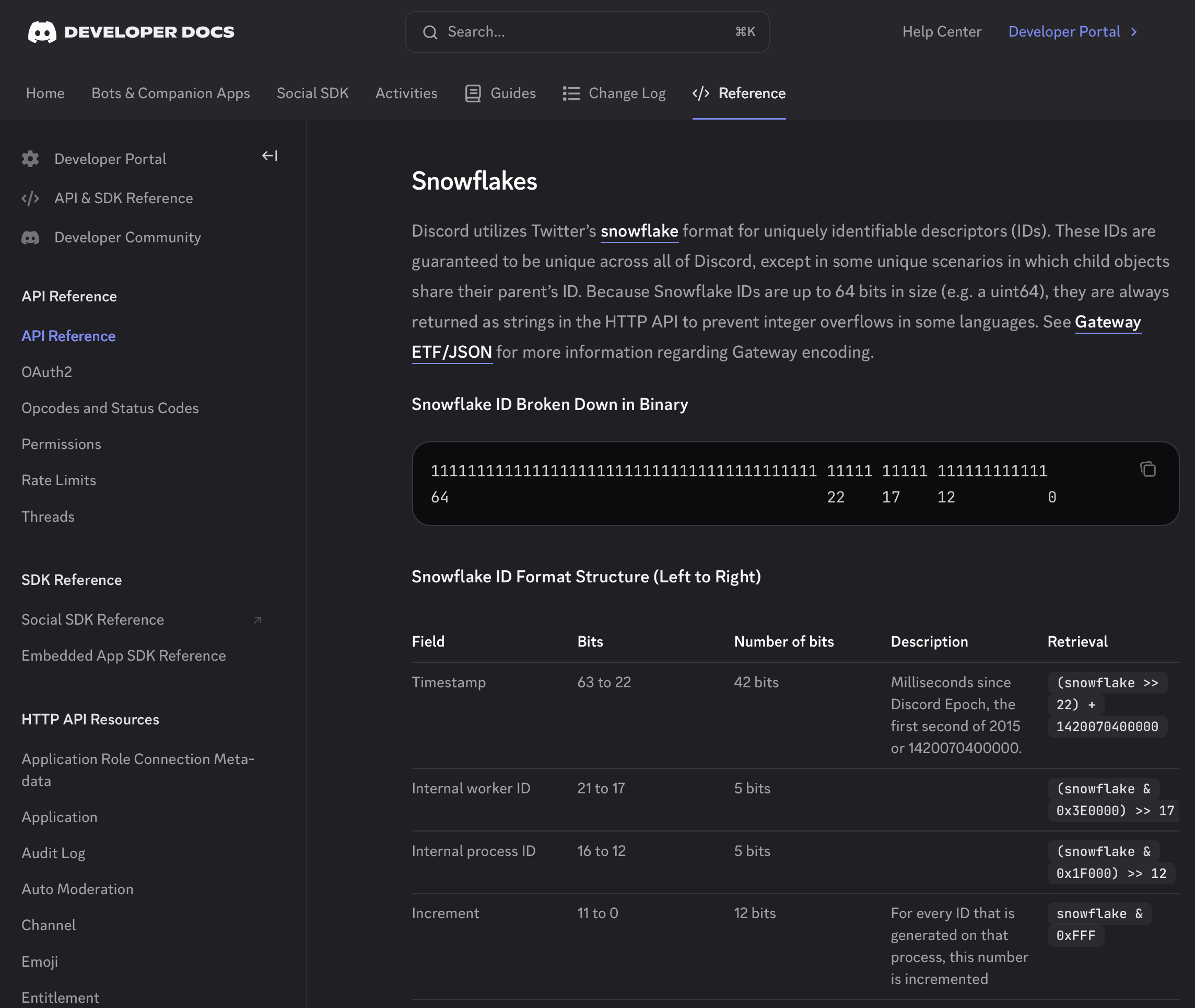Click the Discord icon beside Developer Community
Screen dimensions: 1195x1008
pyautogui.click(x=30, y=238)
